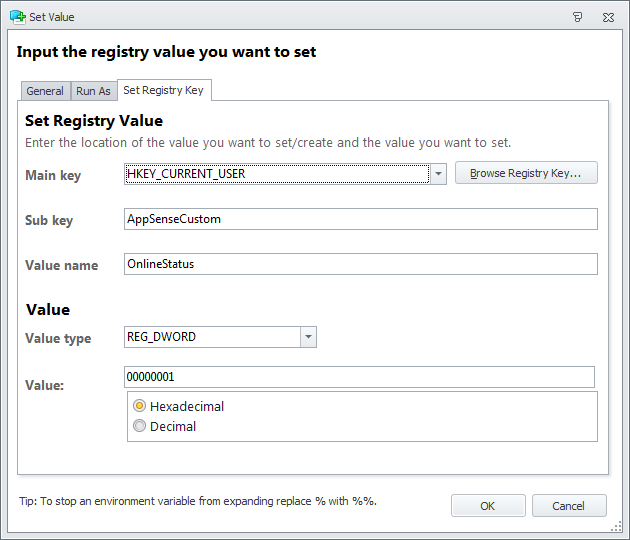Focus the Value name field with OnlineStatus

(x=360, y=264)
